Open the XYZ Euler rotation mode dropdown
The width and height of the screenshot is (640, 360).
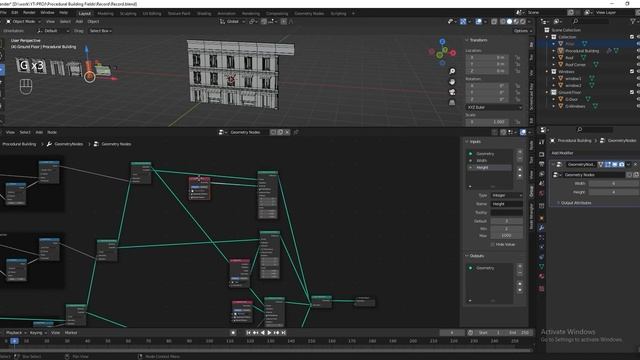[494, 107]
